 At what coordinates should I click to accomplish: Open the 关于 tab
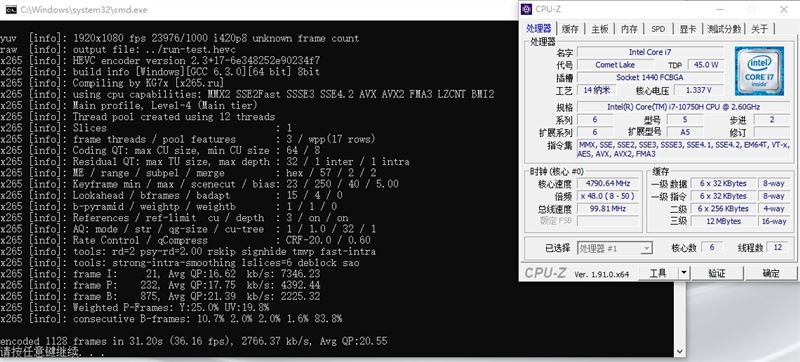(x=760, y=29)
